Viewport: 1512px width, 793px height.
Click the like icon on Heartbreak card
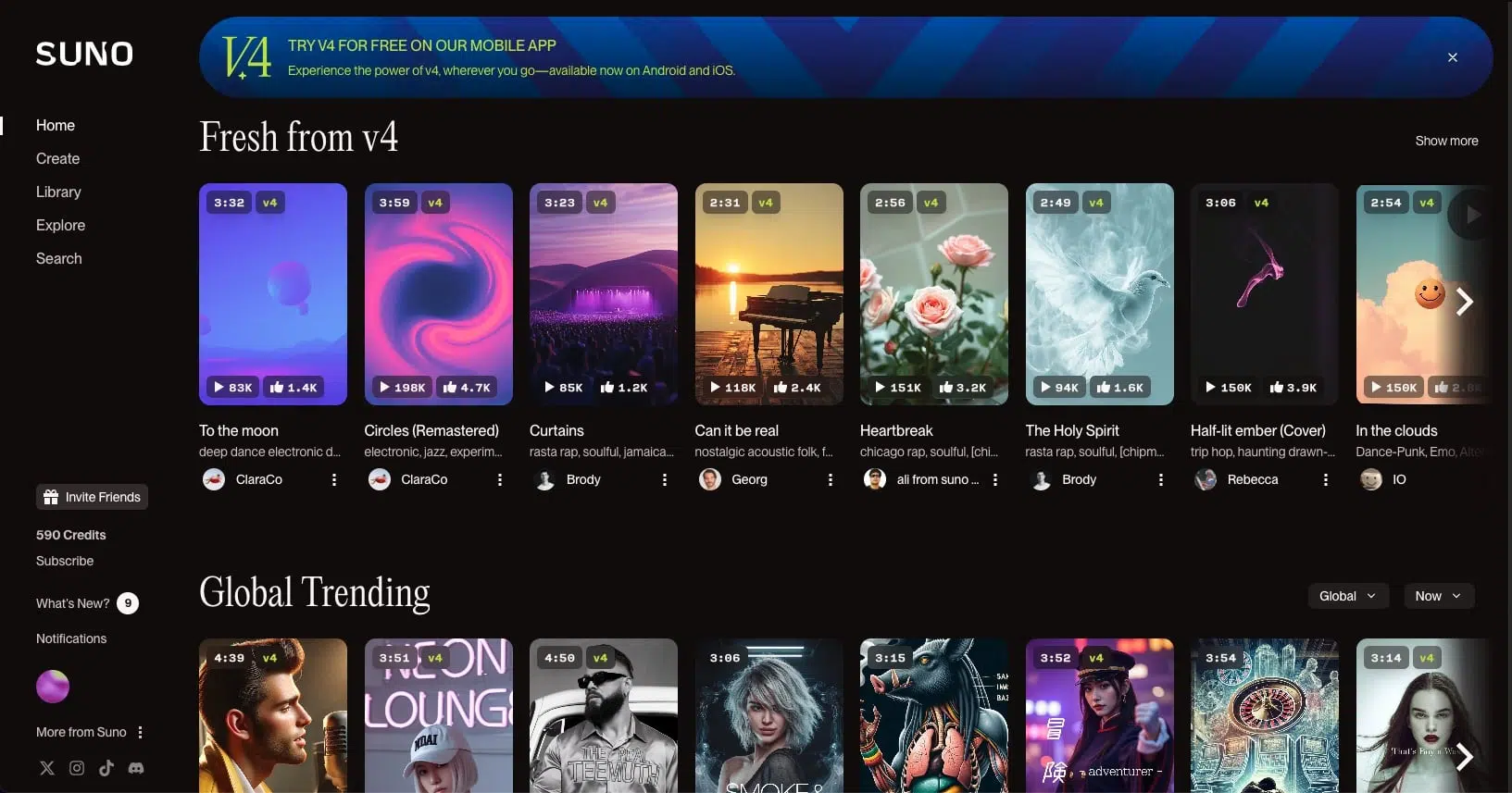(x=946, y=388)
